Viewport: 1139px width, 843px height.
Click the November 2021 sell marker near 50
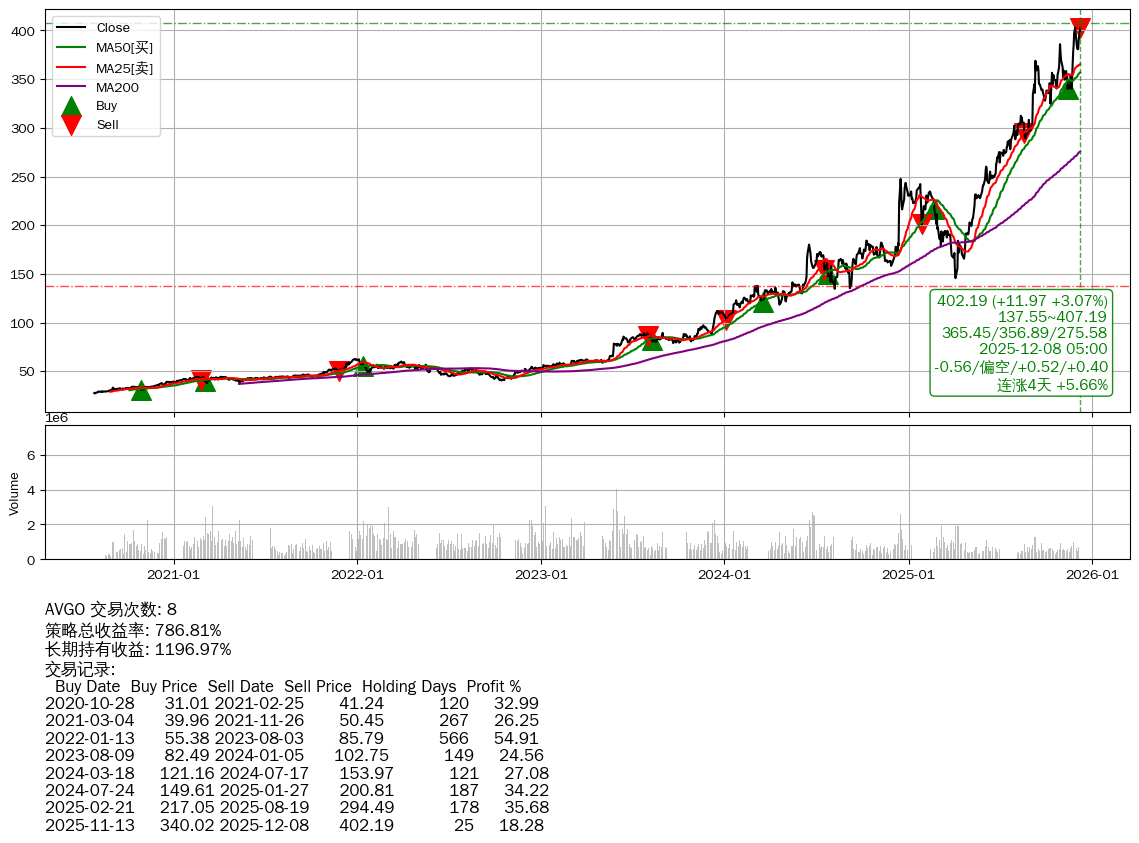pos(339,371)
